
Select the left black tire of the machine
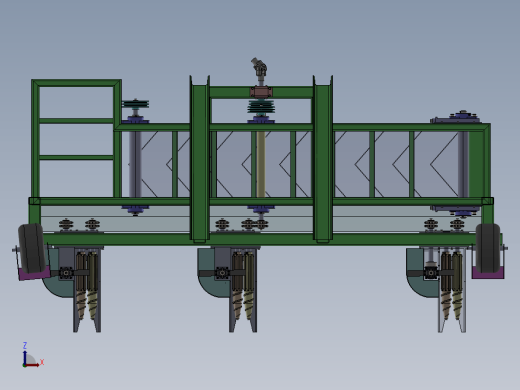pyautogui.click(x=31, y=248)
